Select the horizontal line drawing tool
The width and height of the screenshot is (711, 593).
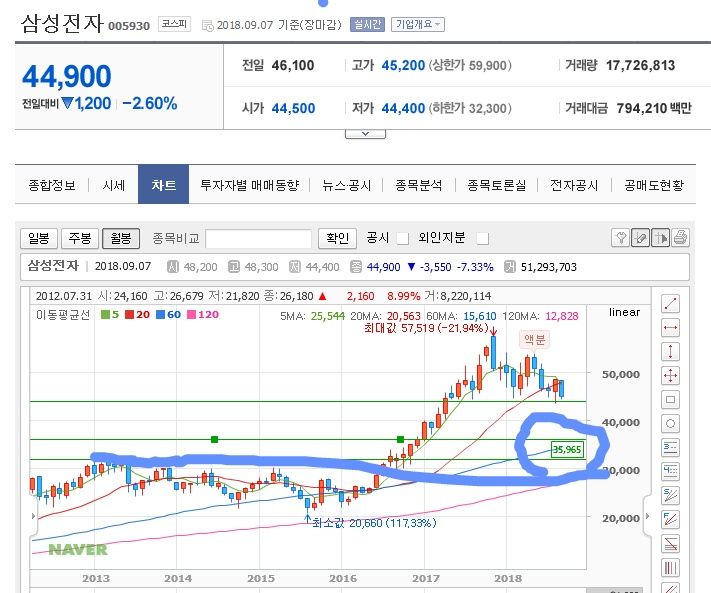(670, 327)
